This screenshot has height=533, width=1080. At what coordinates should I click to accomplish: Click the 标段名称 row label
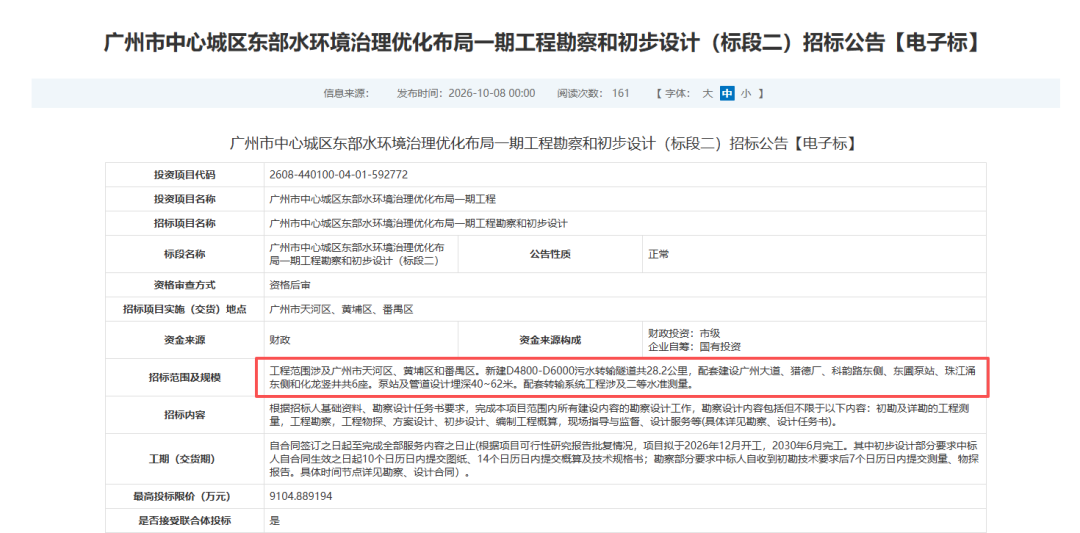tap(185, 254)
